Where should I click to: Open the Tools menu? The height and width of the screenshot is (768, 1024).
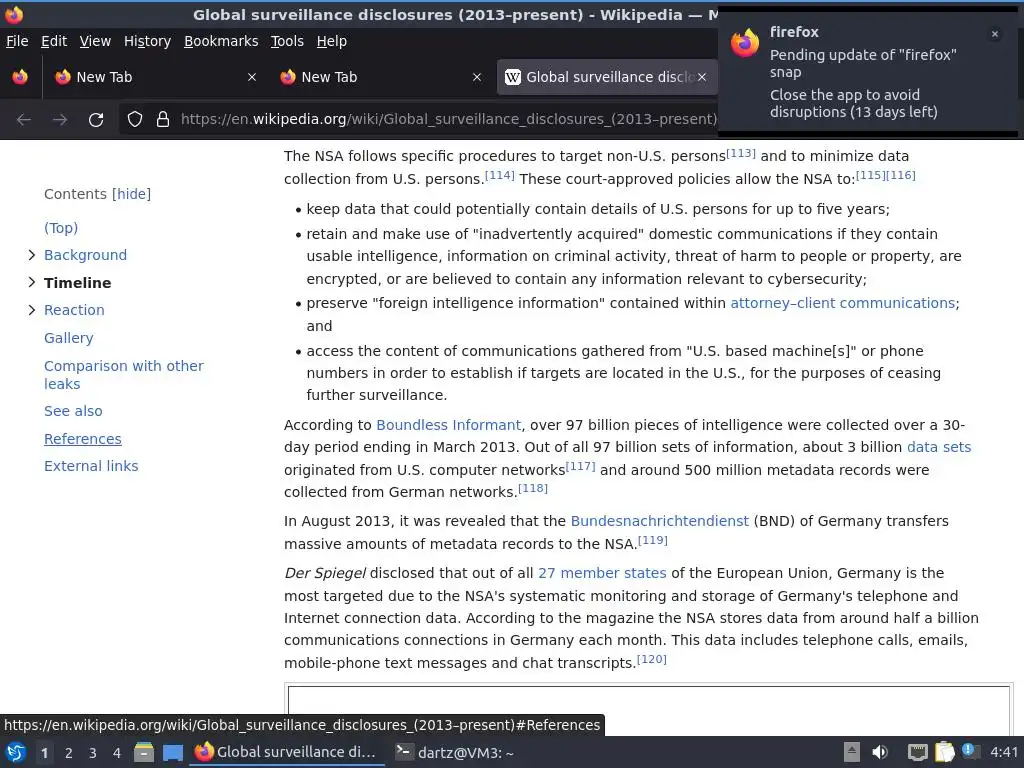click(287, 41)
